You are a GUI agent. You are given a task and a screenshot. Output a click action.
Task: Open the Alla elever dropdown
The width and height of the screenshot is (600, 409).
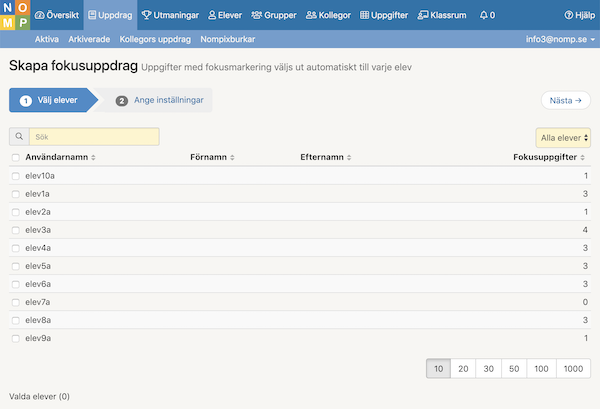pyautogui.click(x=563, y=138)
